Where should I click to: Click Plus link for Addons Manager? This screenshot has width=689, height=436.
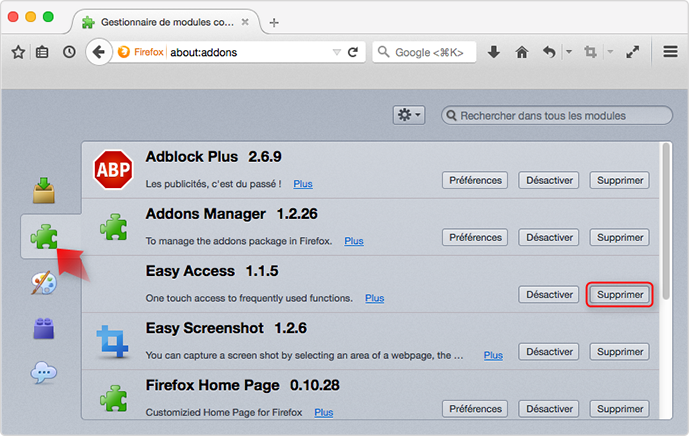[354, 241]
